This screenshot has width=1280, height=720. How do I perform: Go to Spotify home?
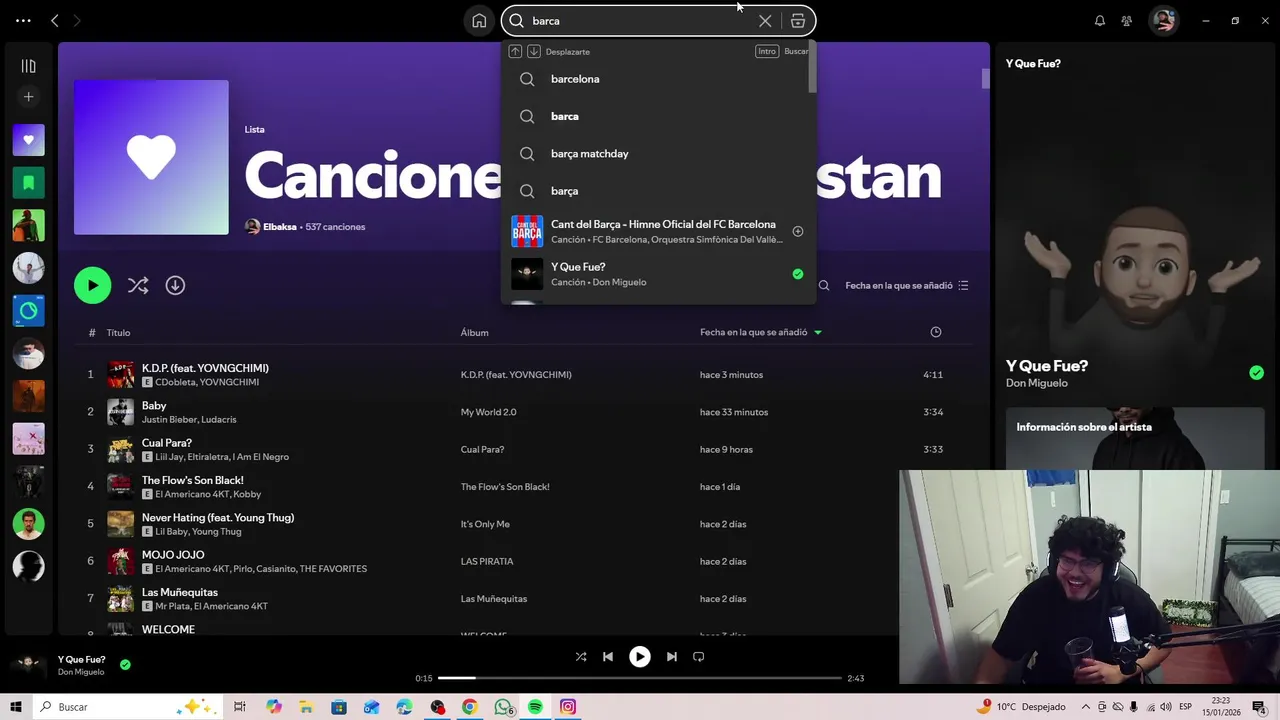[x=479, y=20]
